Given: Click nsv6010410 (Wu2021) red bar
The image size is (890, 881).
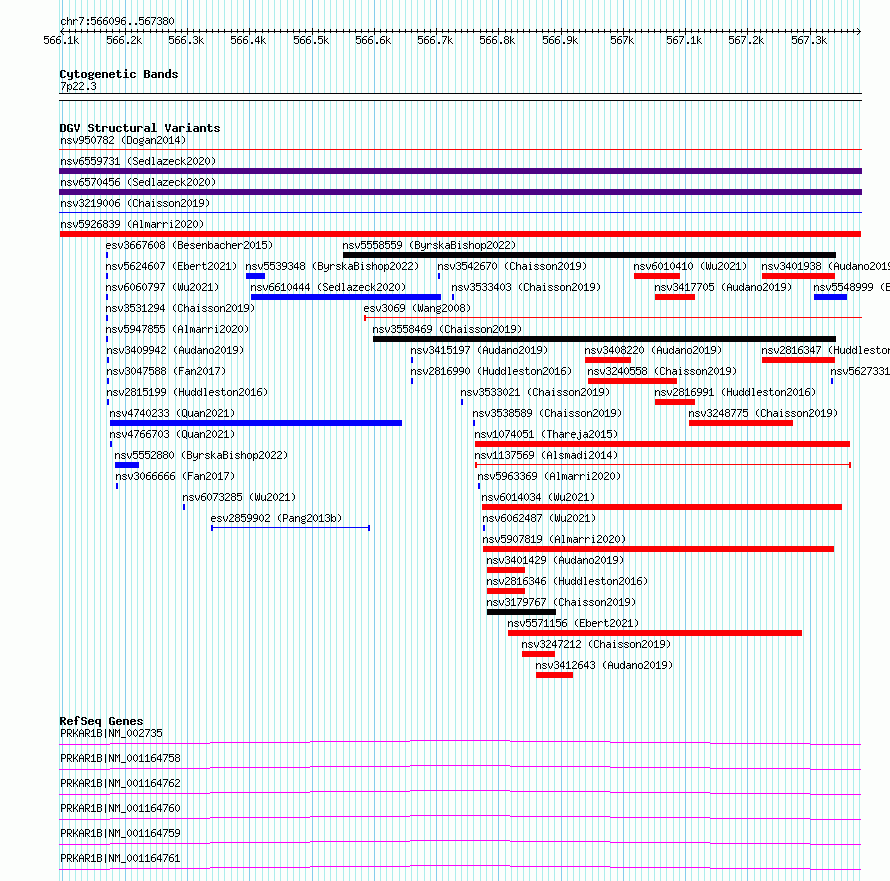Looking at the screenshot, I should (657, 276).
